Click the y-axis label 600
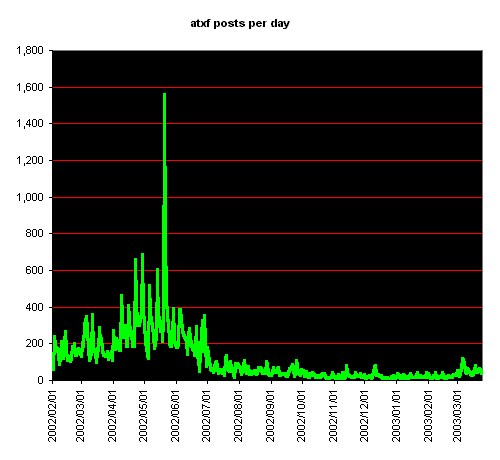The width and height of the screenshot is (500, 460). tap(34, 270)
